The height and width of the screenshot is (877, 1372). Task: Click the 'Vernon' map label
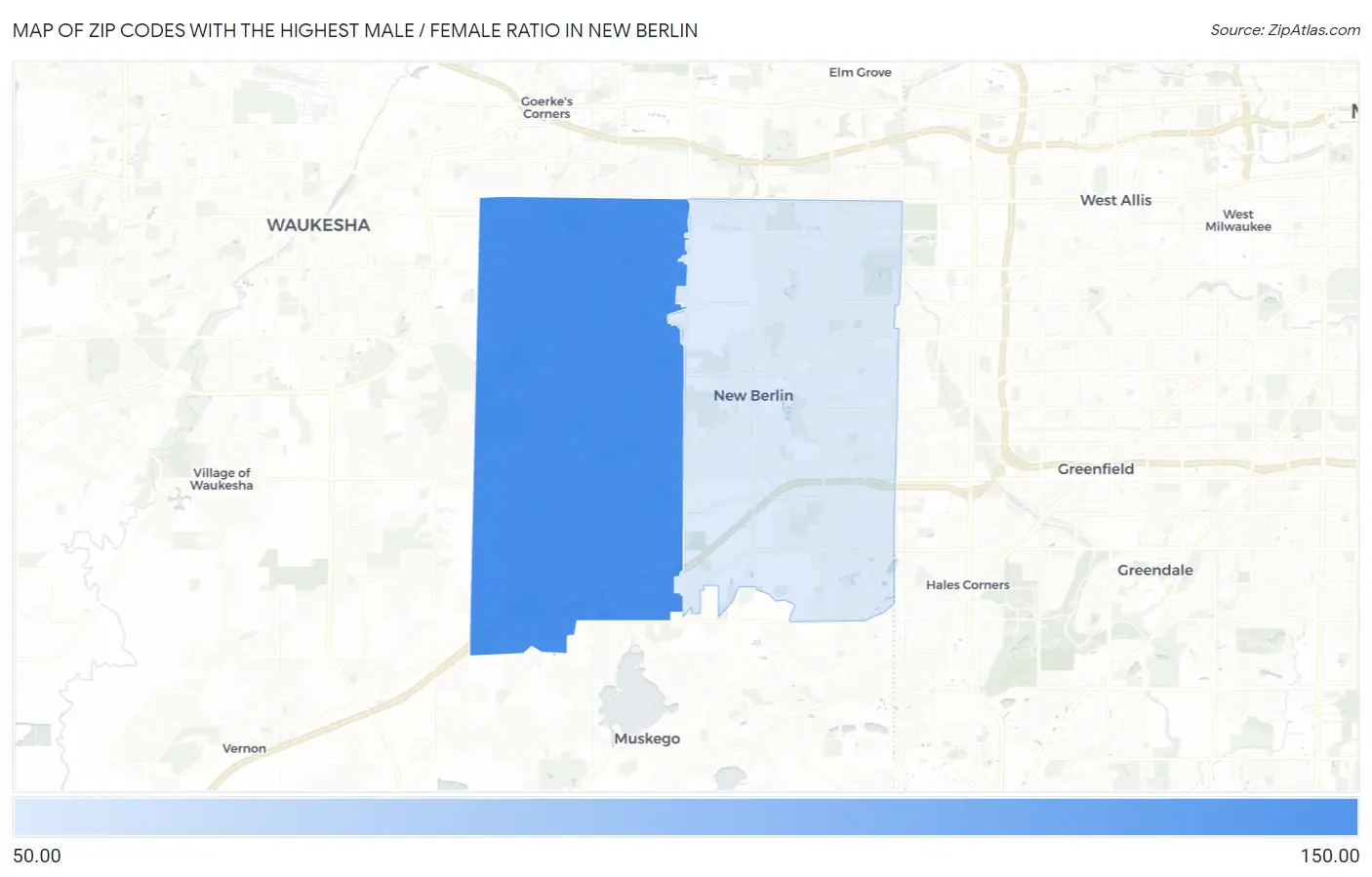pyautogui.click(x=244, y=748)
